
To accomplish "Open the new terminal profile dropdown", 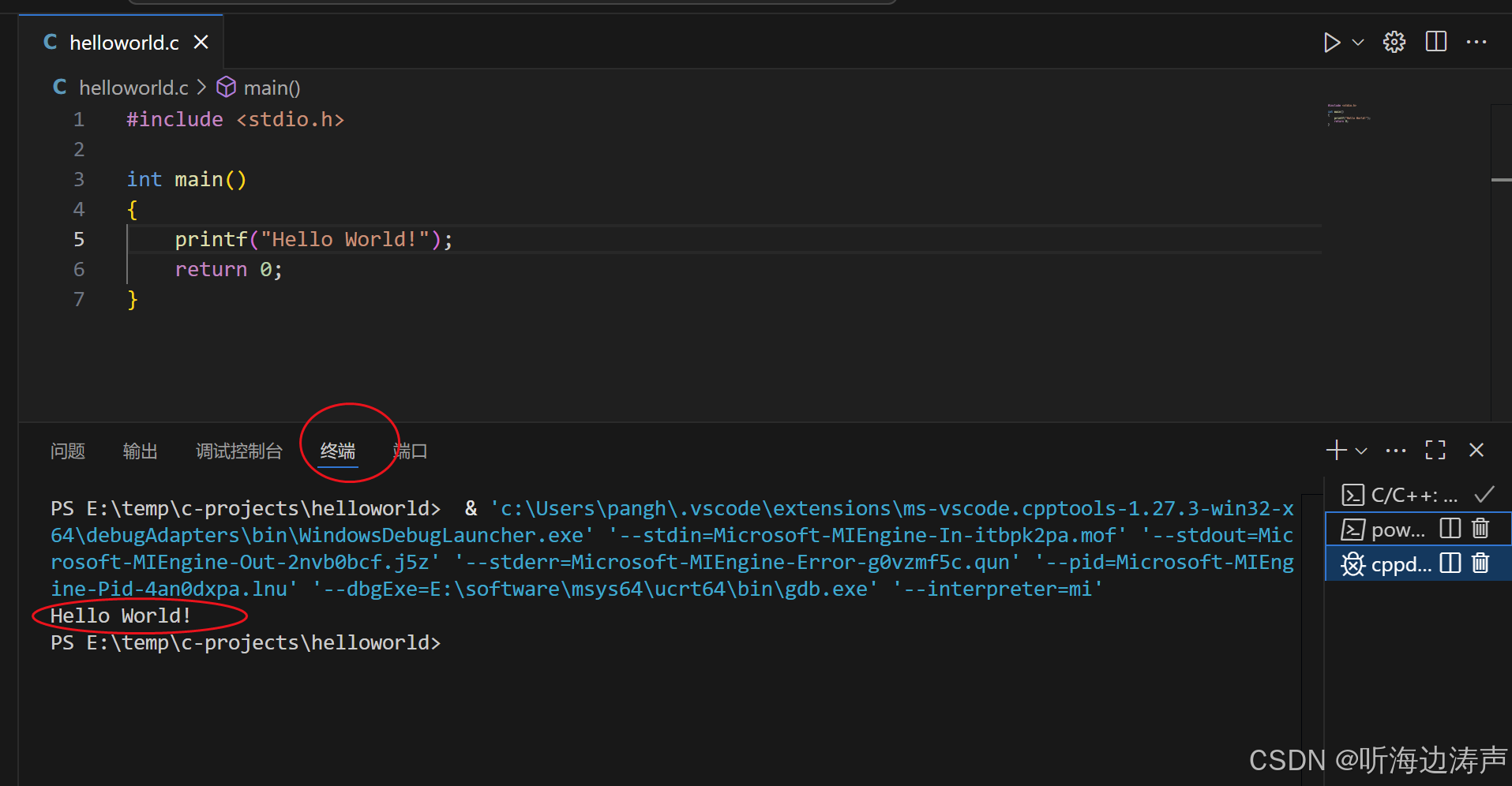I will [x=1361, y=451].
